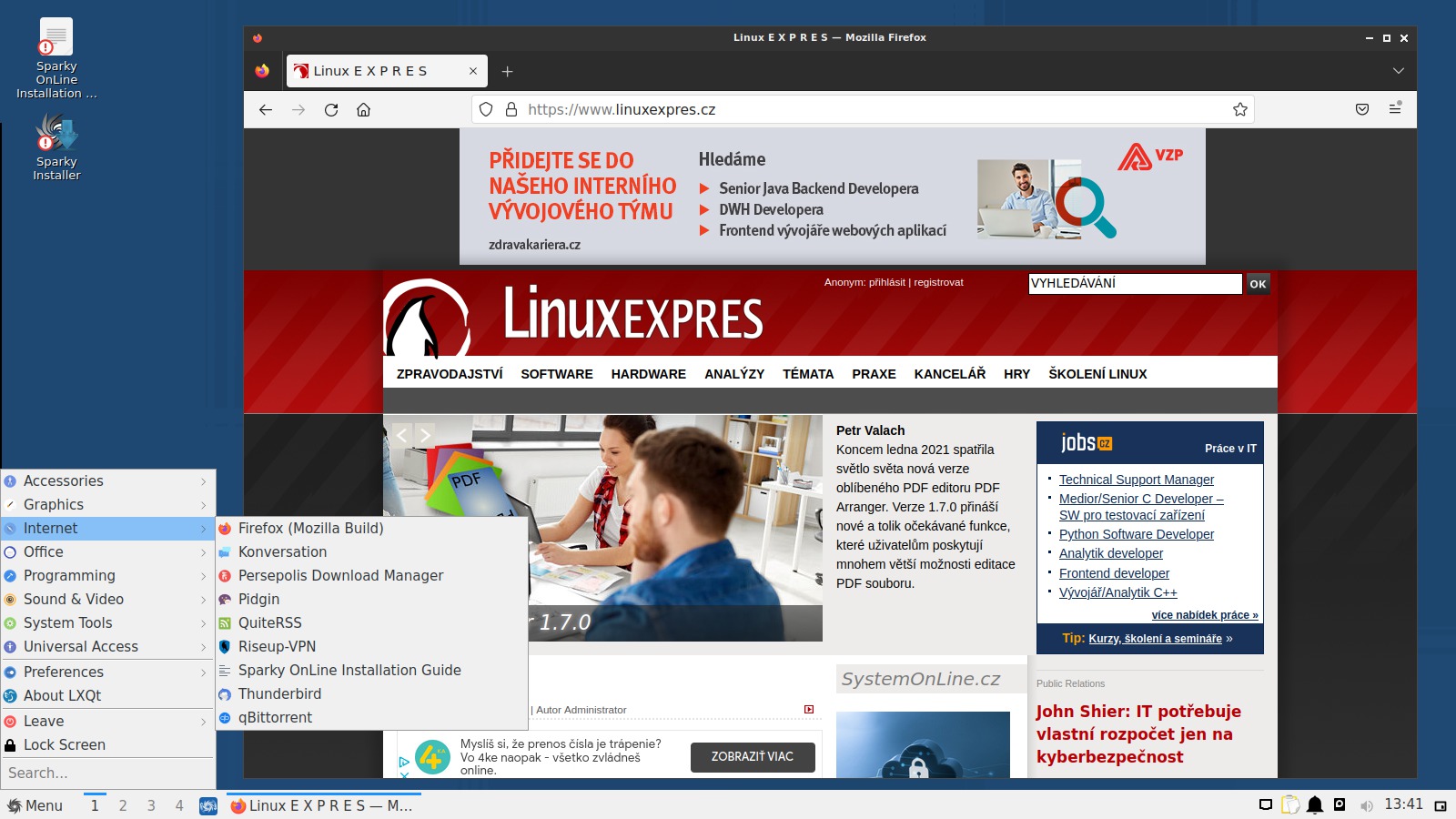Reload the page in Firefox

point(331,109)
